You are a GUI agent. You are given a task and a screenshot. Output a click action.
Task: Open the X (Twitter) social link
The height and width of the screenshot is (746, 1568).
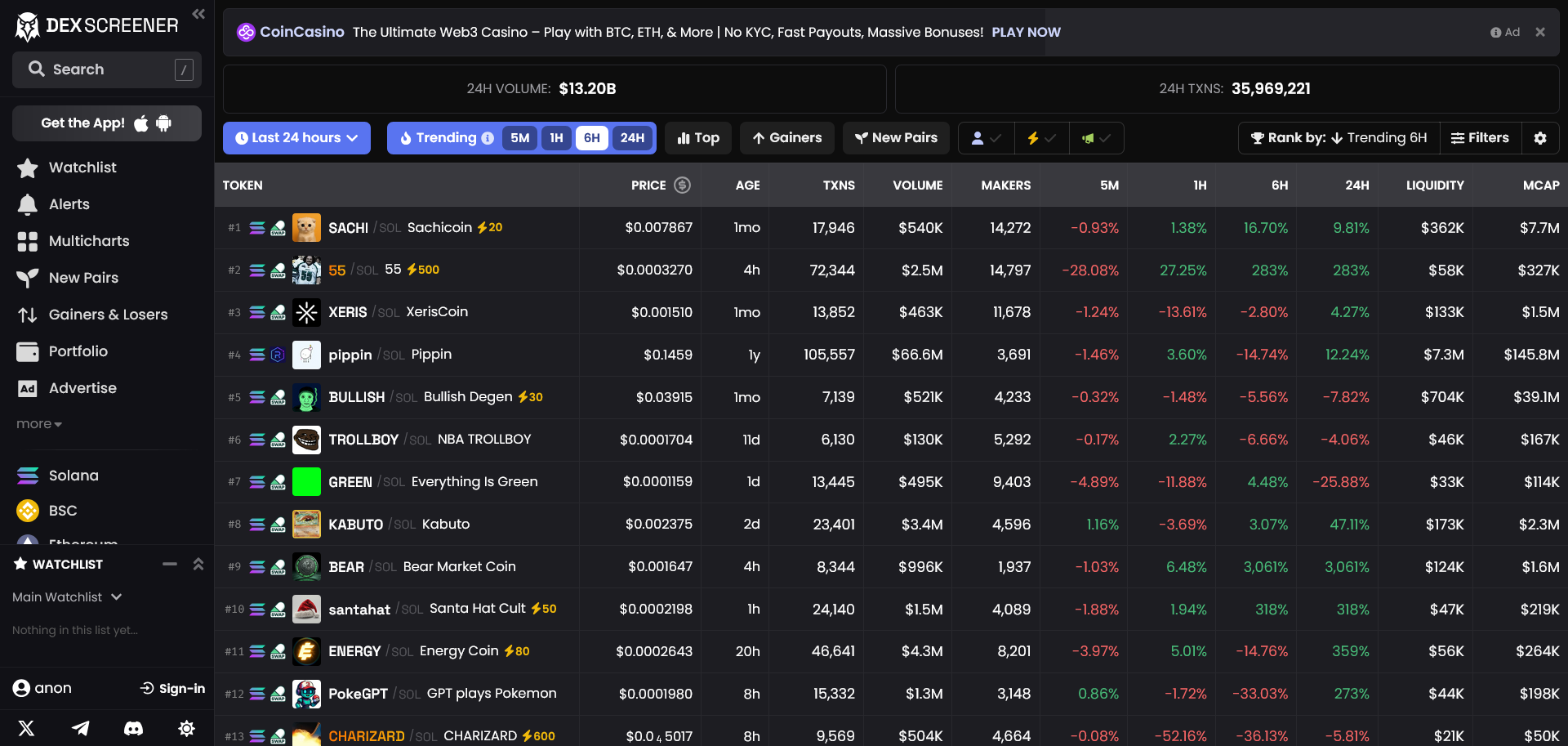[x=26, y=728]
